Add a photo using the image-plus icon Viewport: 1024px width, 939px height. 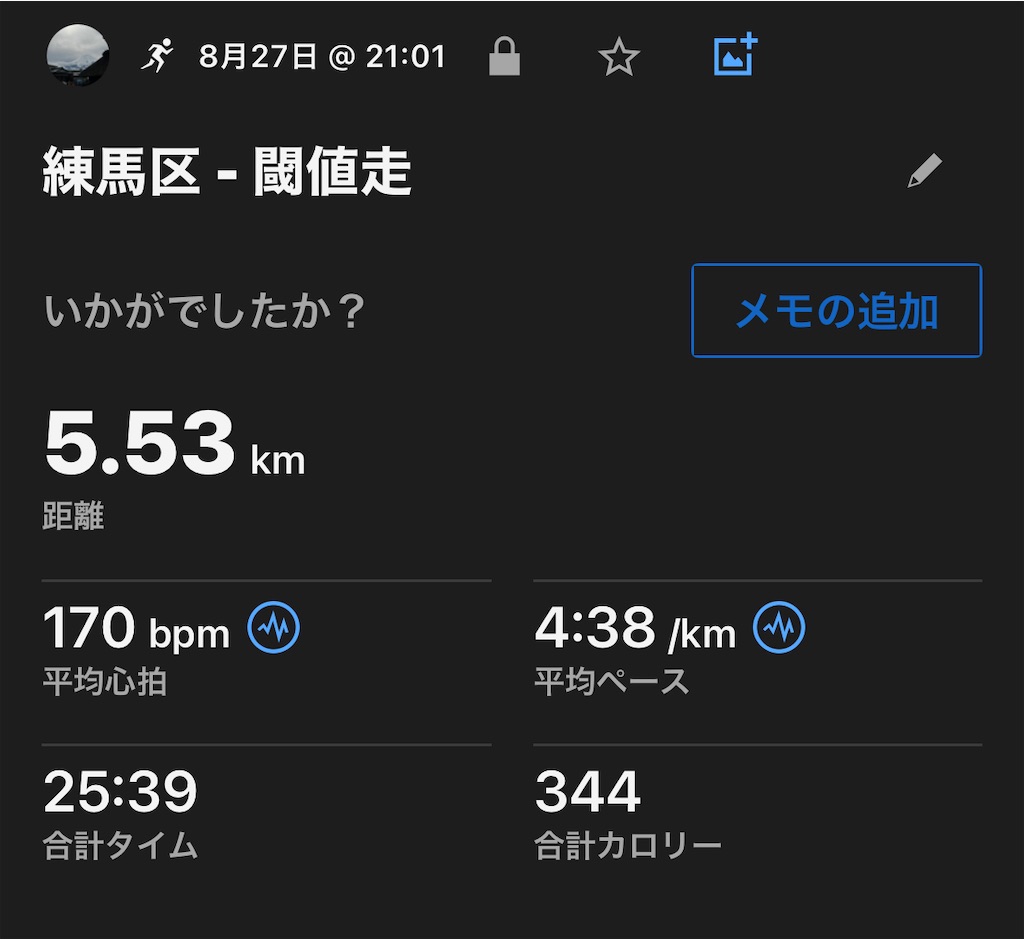pyautogui.click(x=735, y=54)
